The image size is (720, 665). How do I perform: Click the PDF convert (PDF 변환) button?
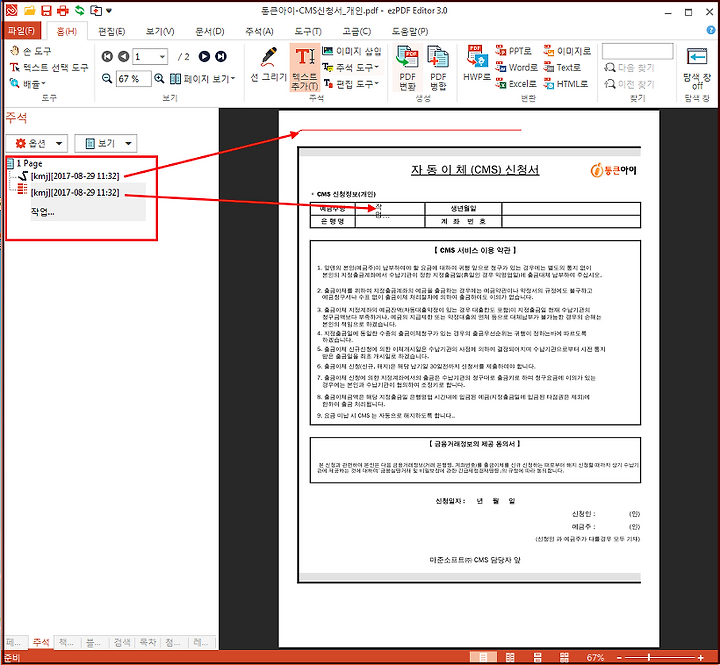(407, 68)
